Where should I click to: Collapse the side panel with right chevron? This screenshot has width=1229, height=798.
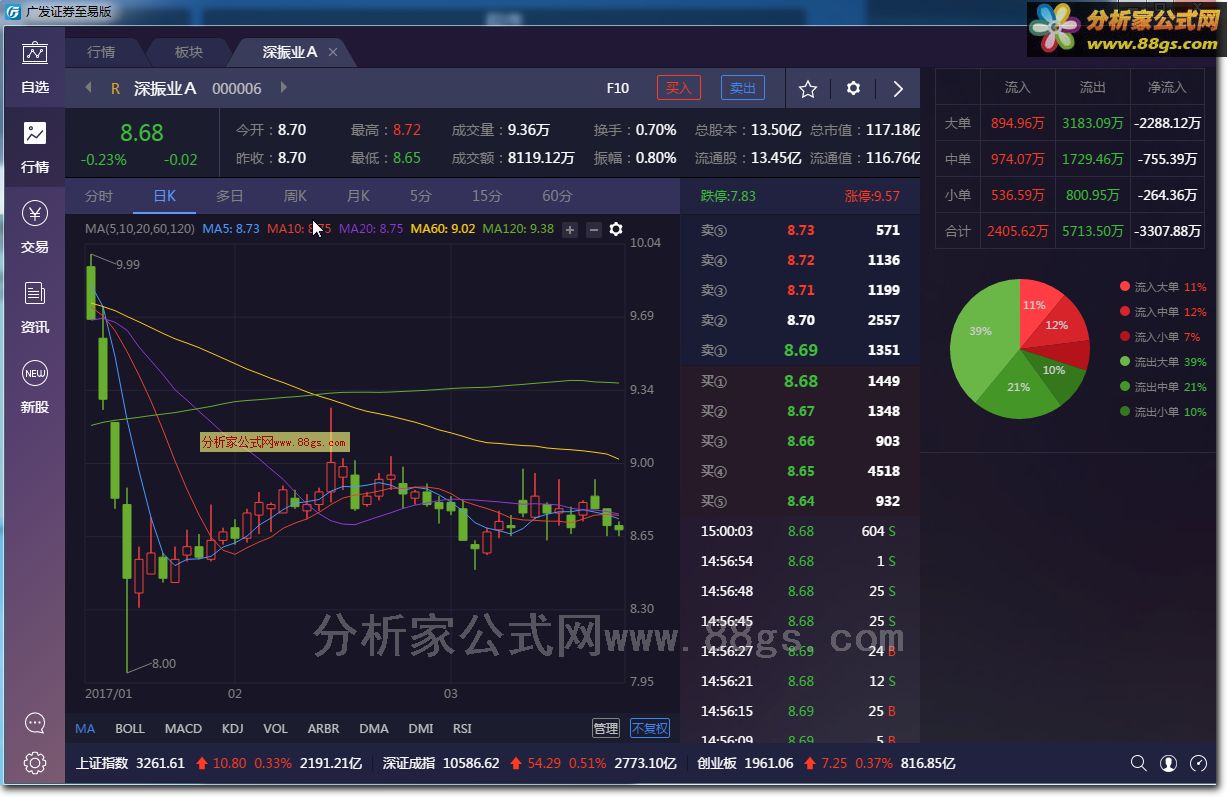click(x=898, y=89)
